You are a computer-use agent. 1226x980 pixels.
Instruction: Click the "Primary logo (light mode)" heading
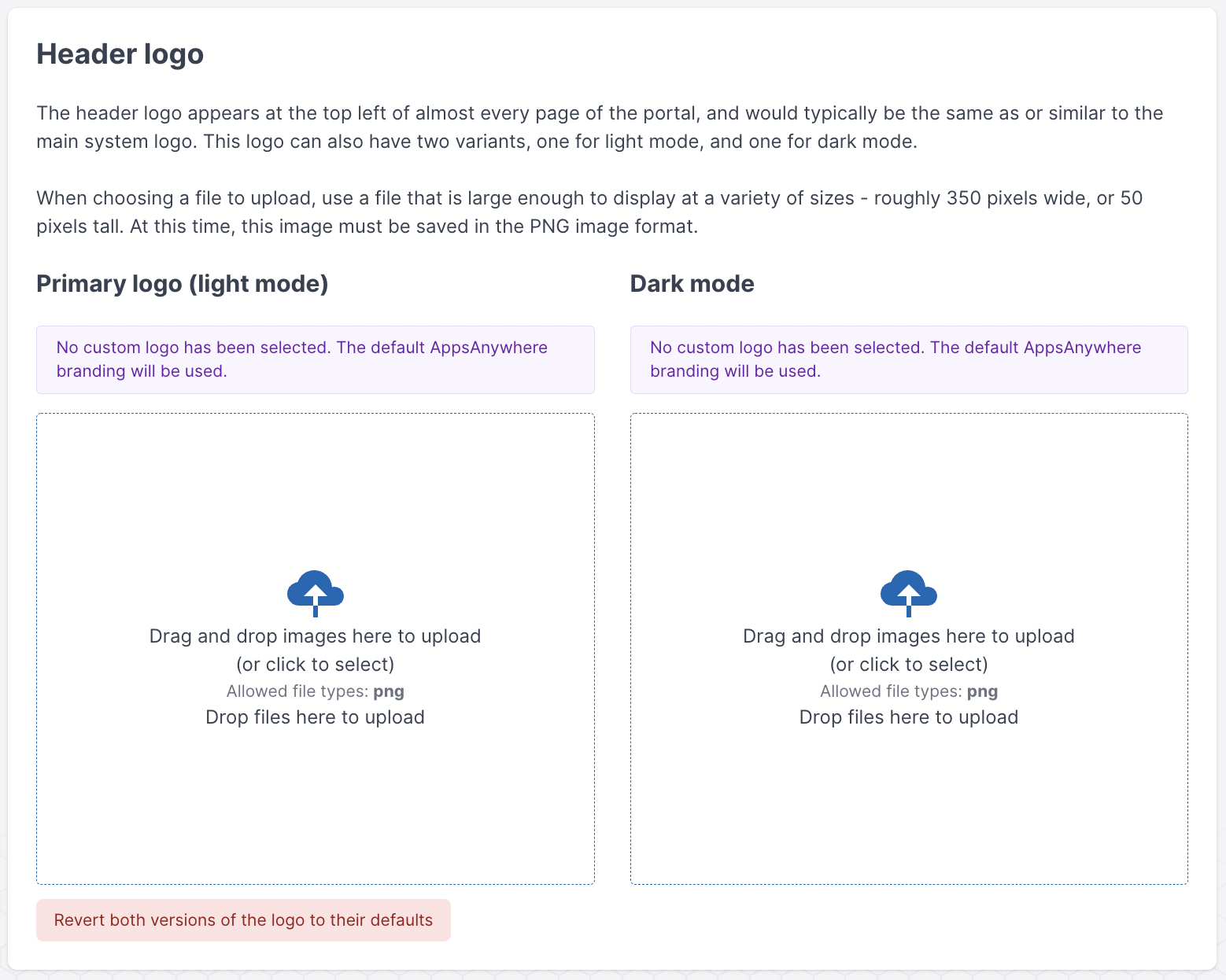pos(183,284)
